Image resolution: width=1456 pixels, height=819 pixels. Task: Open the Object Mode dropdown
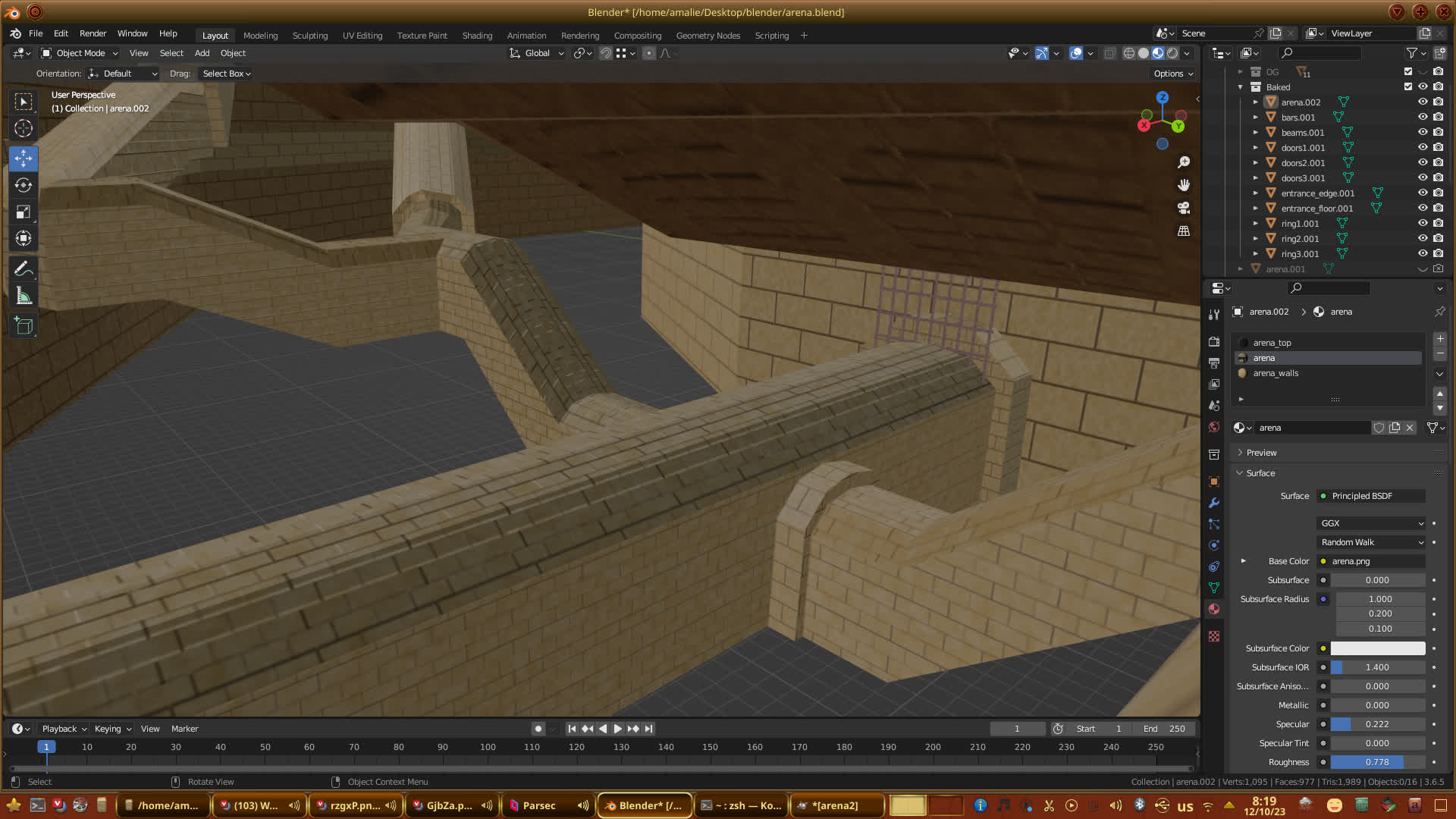[x=80, y=53]
